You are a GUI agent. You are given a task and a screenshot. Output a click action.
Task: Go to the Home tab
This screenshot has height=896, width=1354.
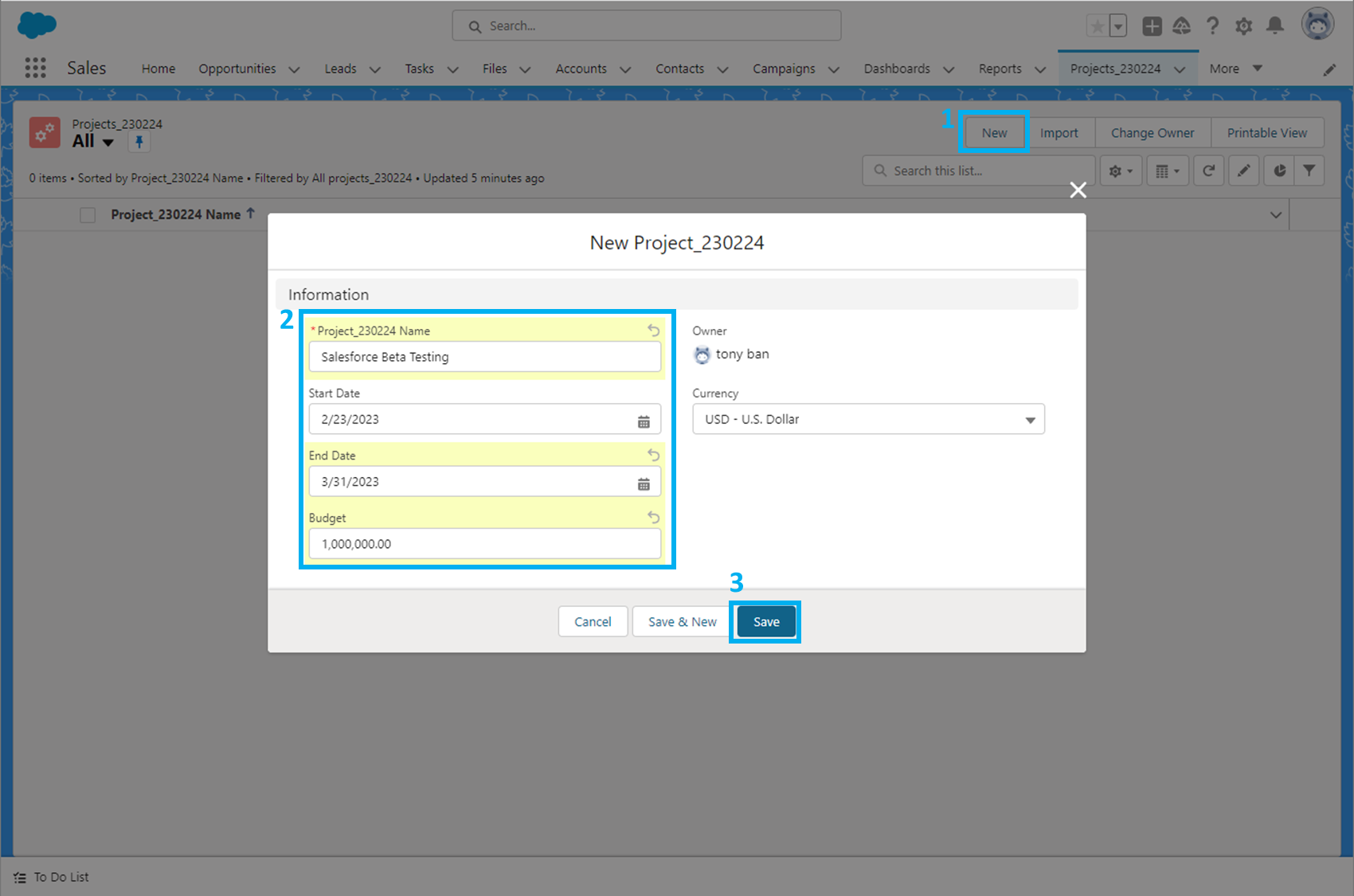click(158, 68)
